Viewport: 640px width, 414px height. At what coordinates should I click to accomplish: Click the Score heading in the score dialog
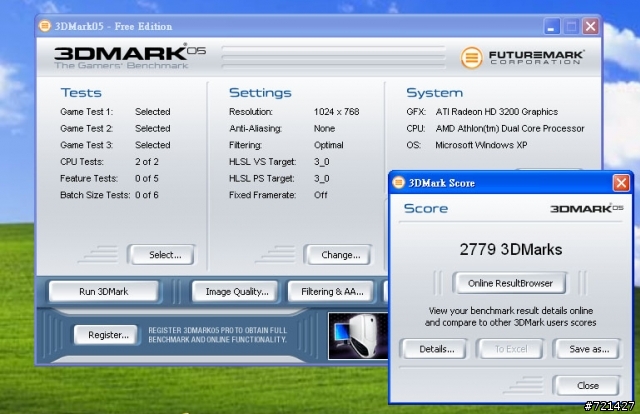(426, 208)
